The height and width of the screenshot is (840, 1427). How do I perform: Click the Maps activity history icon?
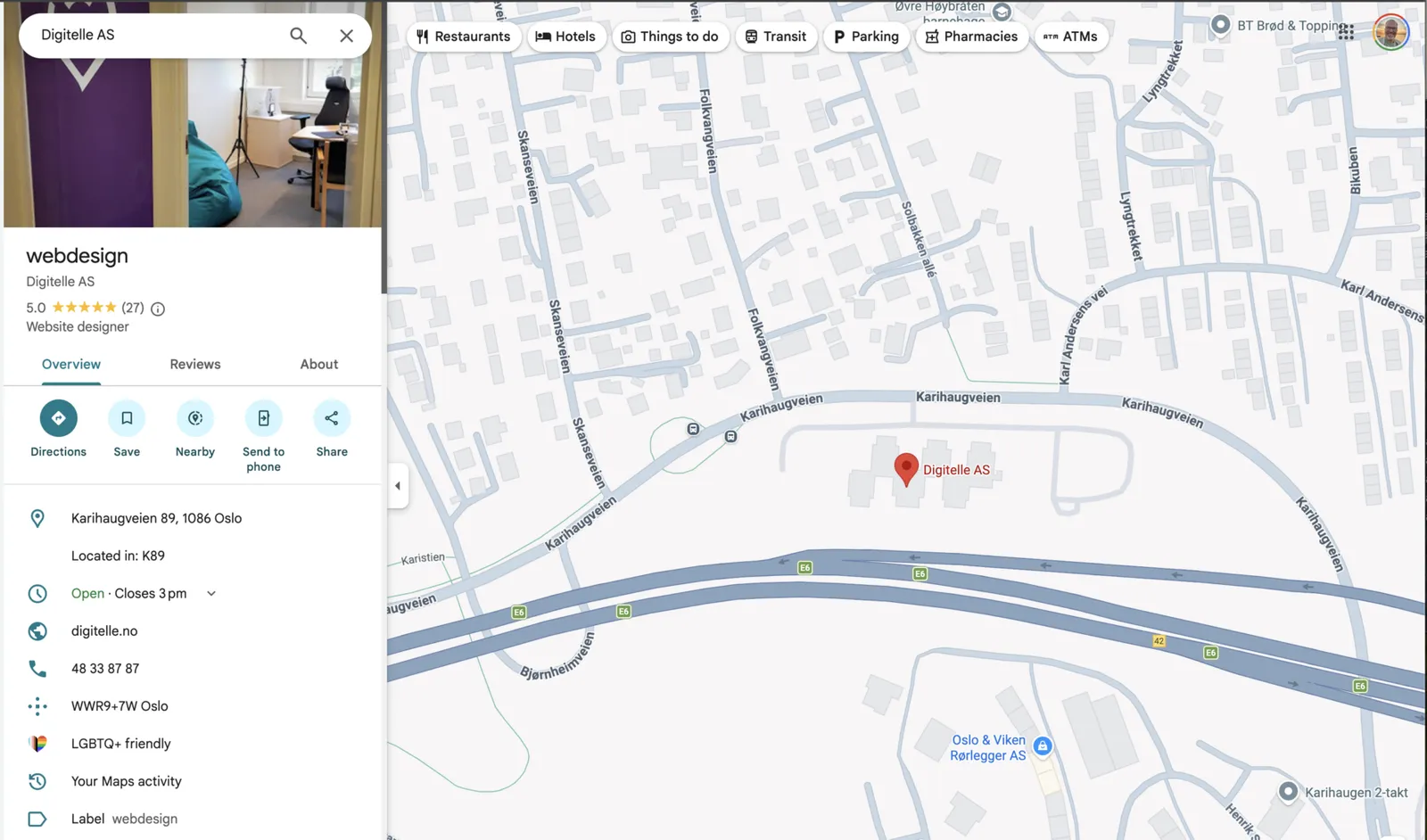click(x=37, y=781)
